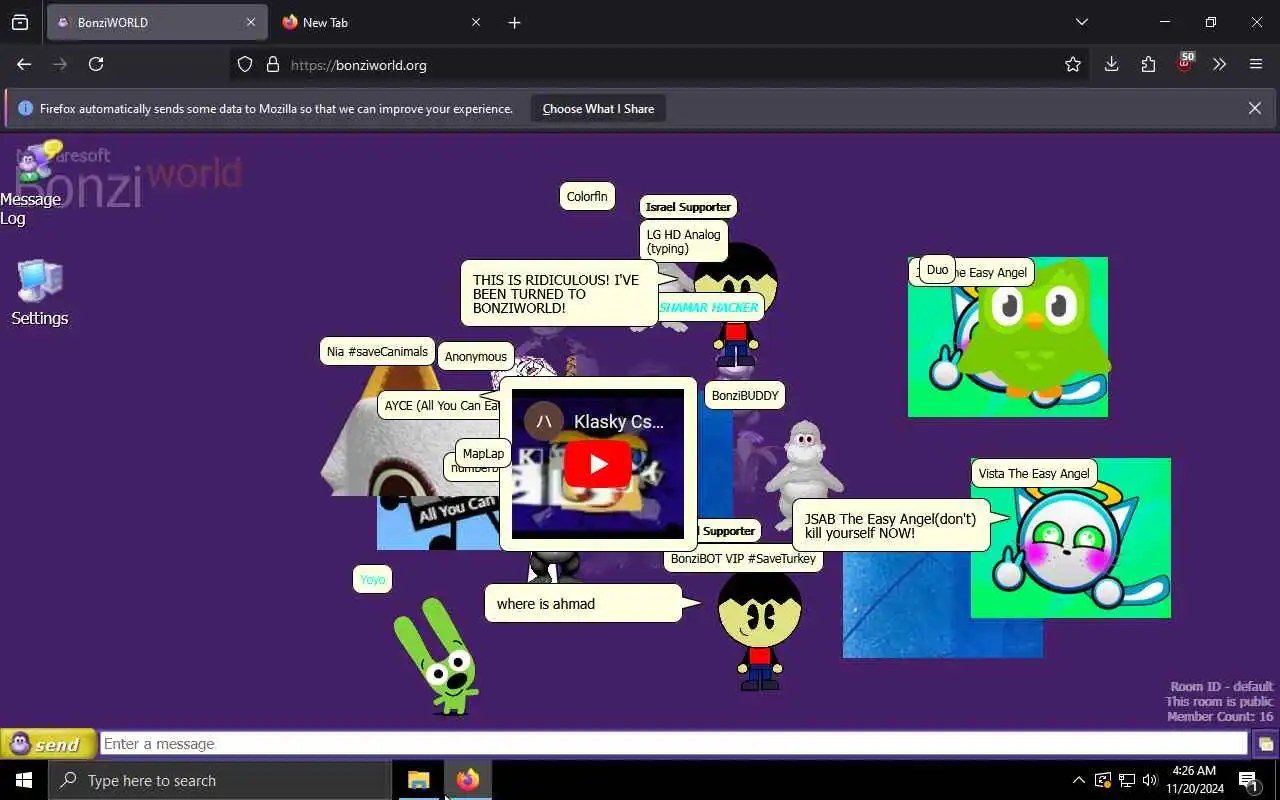The width and height of the screenshot is (1280, 800).
Task: Open the Downloads panel
Action: [1111, 64]
